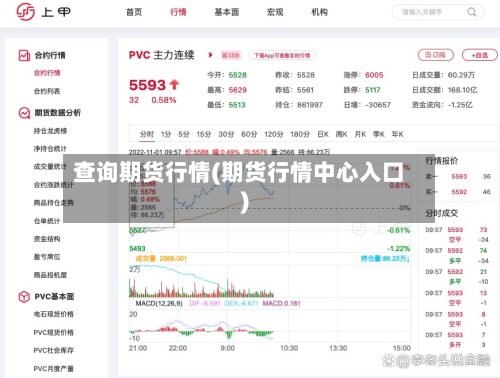The image size is (500, 378).
Task: Click the 延15分 delay badge
Action: click(x=231, y=55)
